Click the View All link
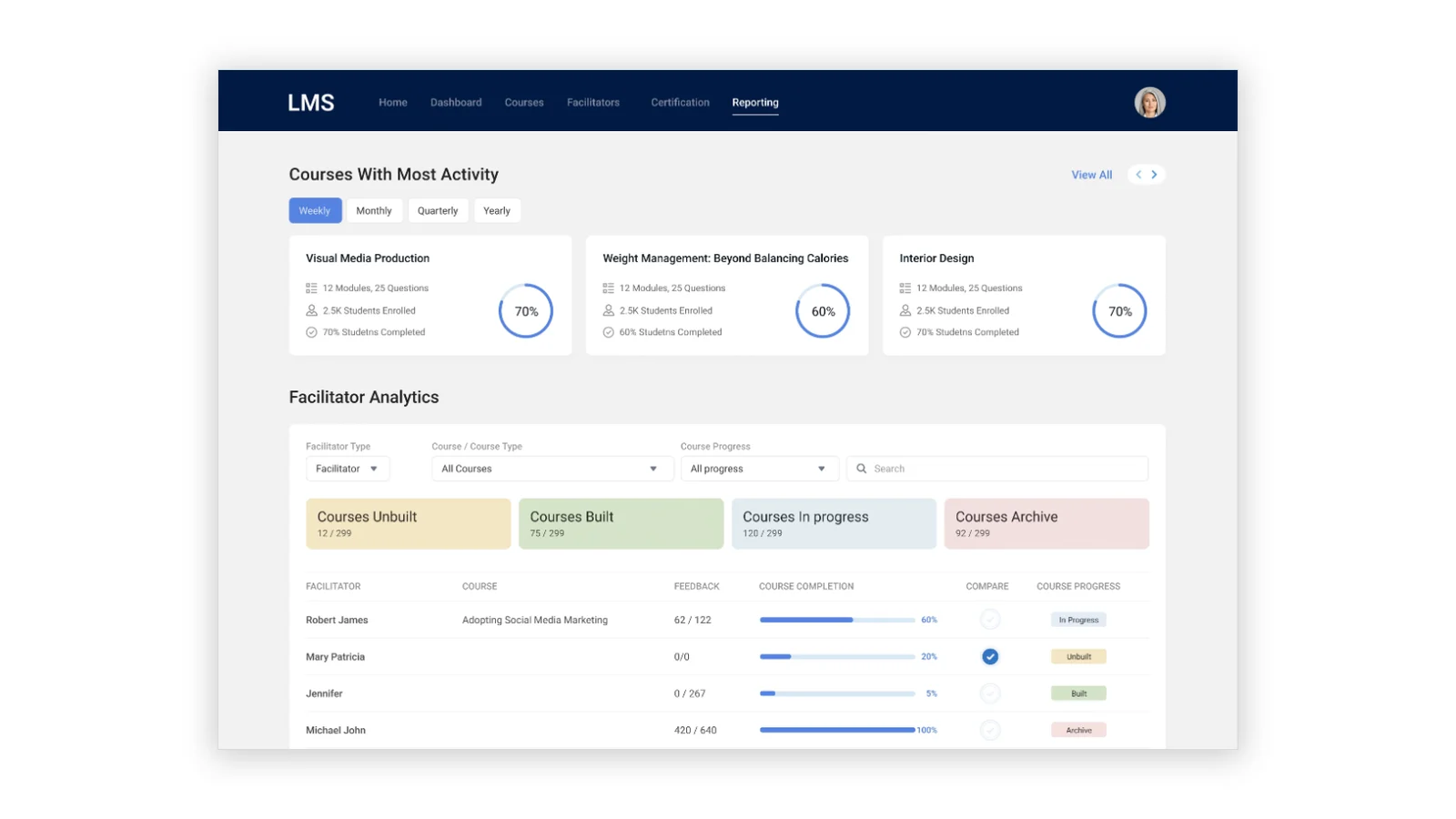This screenshot has height=819, width=1456. coord(1091,175)
